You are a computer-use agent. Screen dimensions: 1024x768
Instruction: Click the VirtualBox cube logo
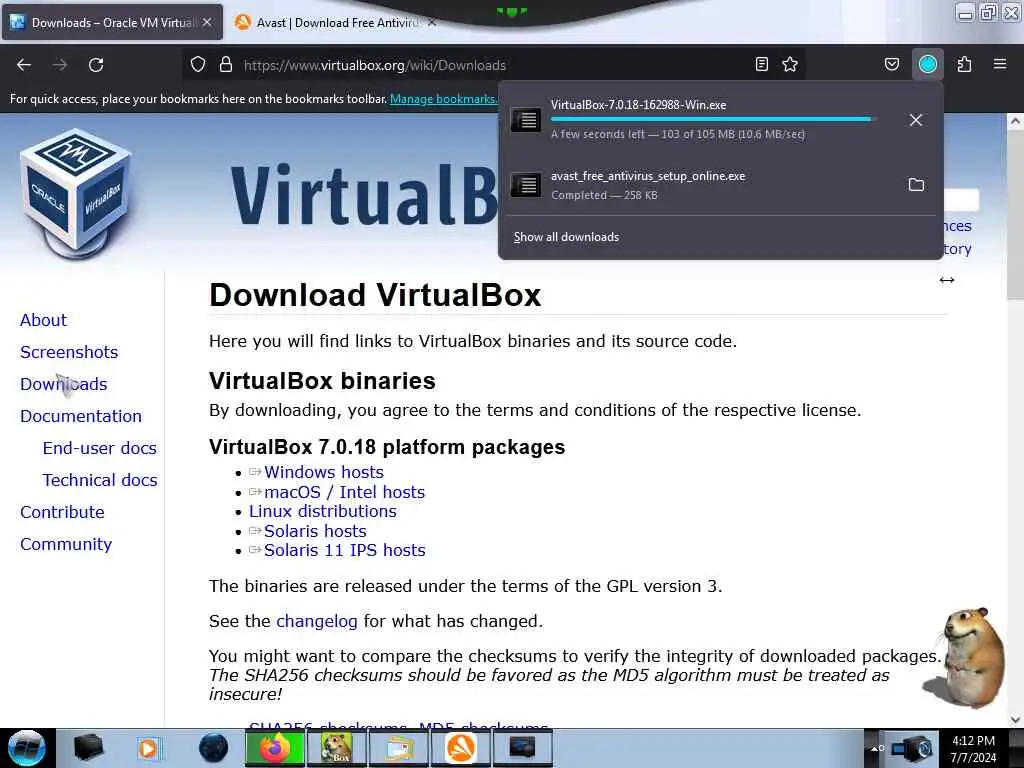coord(76,194)
